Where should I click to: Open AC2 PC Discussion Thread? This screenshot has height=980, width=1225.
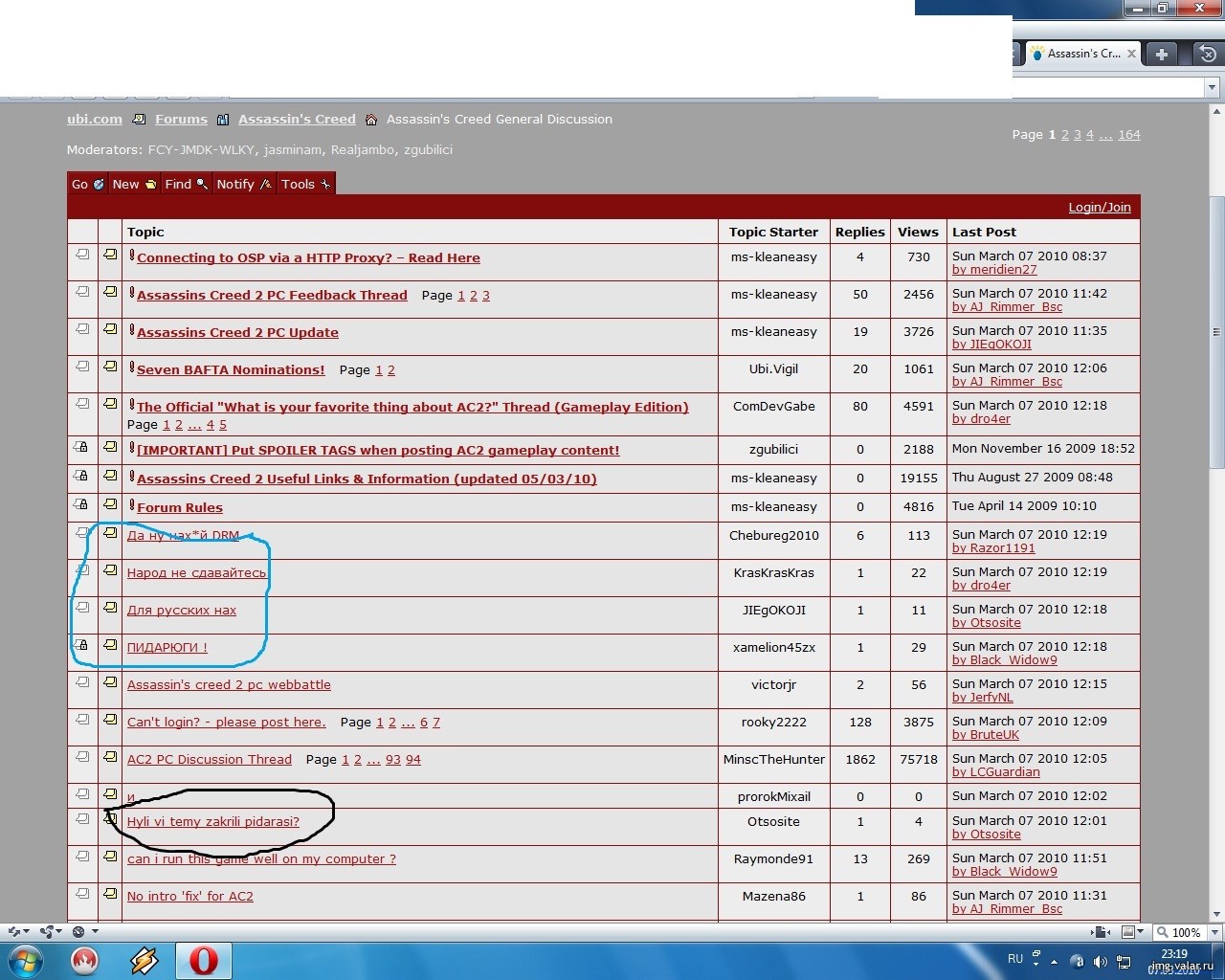point(210,759)
